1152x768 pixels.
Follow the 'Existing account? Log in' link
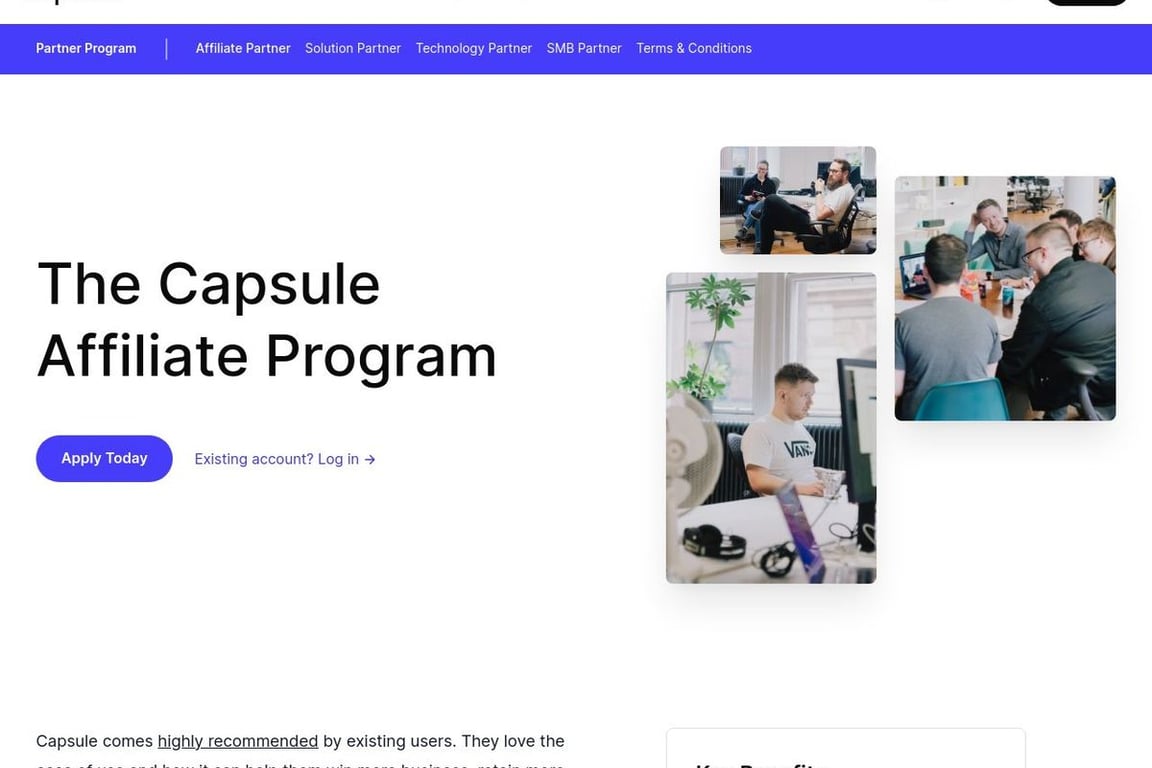pos(285,459)
